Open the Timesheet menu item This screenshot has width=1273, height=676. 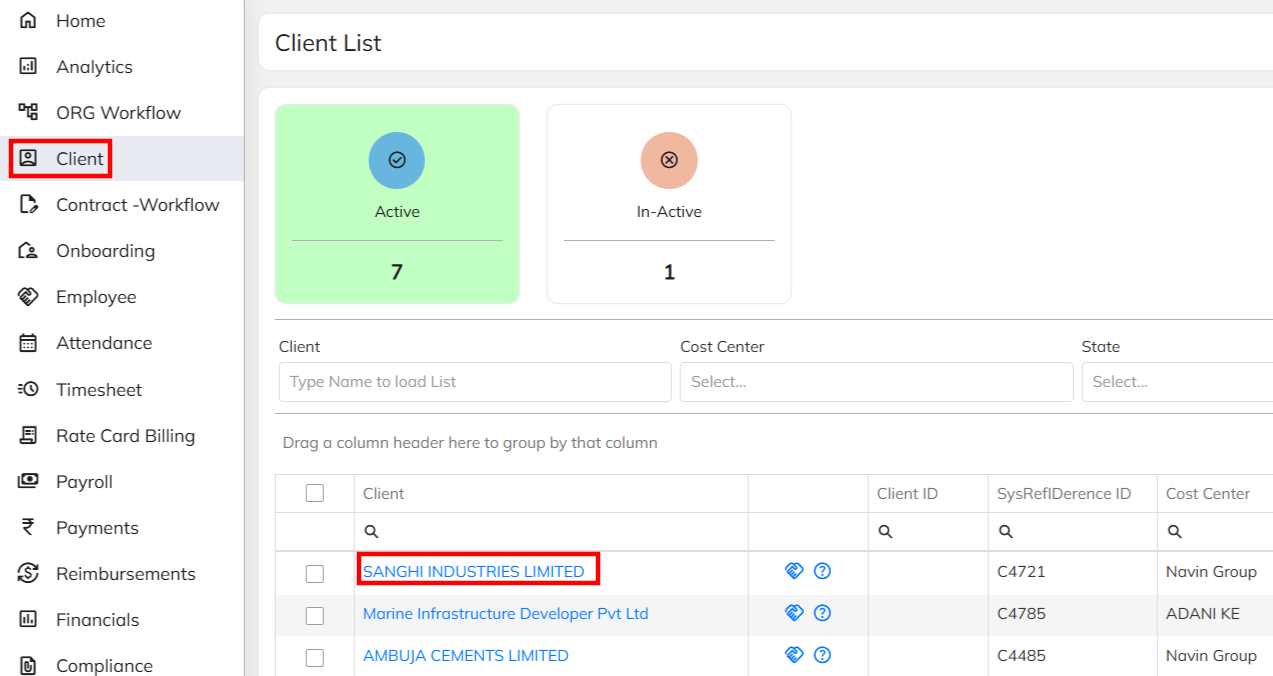click(99, 389)
